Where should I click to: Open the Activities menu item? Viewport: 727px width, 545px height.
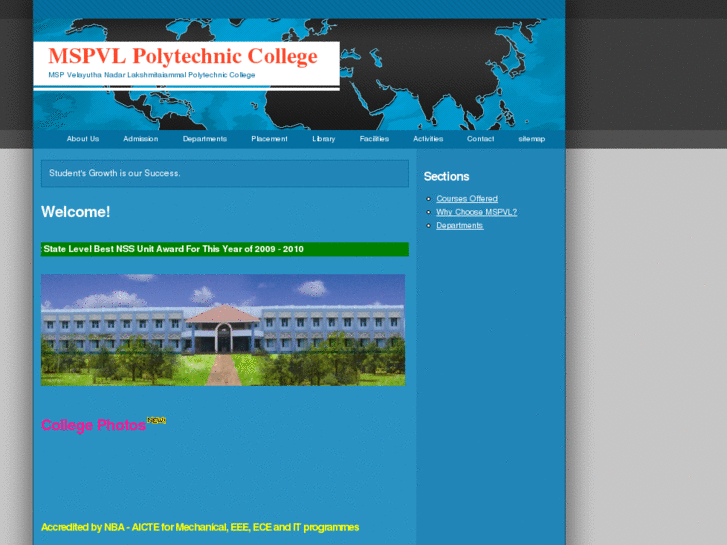point(428,139)
